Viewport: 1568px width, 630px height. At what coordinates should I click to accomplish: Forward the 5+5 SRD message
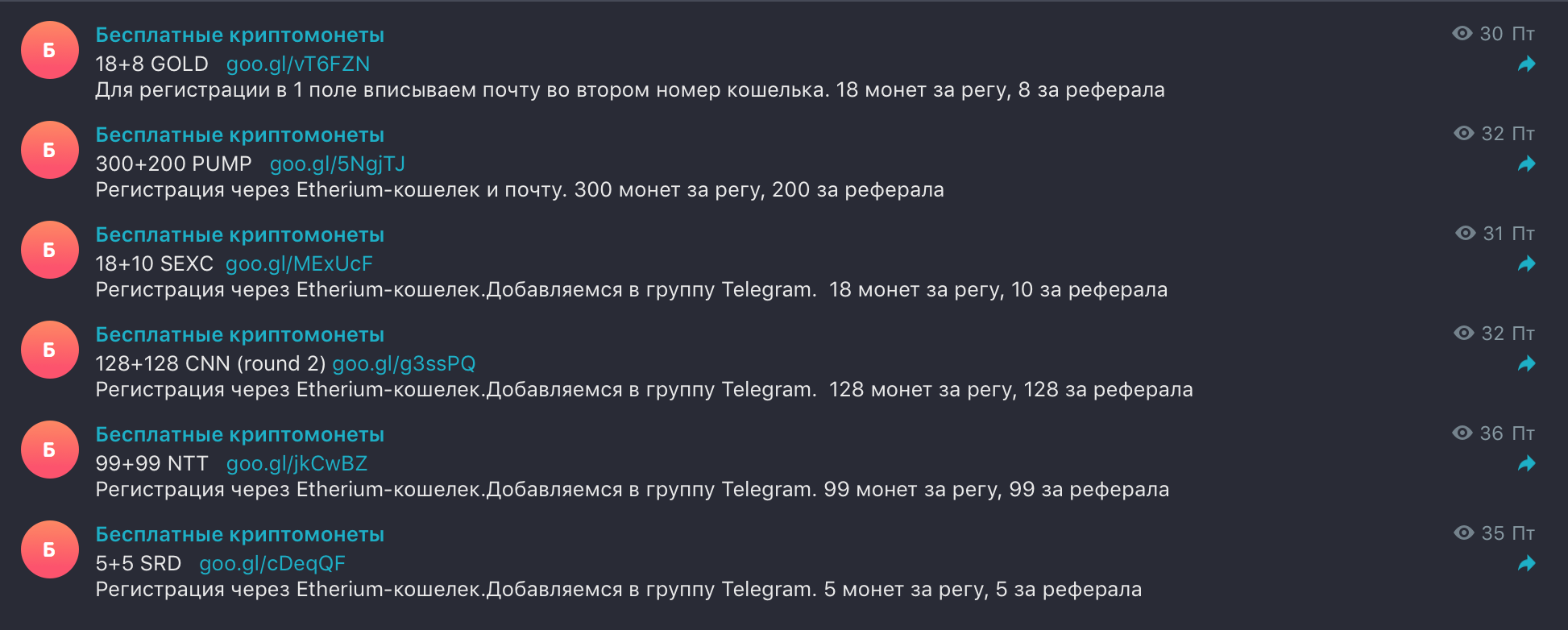1526,564
